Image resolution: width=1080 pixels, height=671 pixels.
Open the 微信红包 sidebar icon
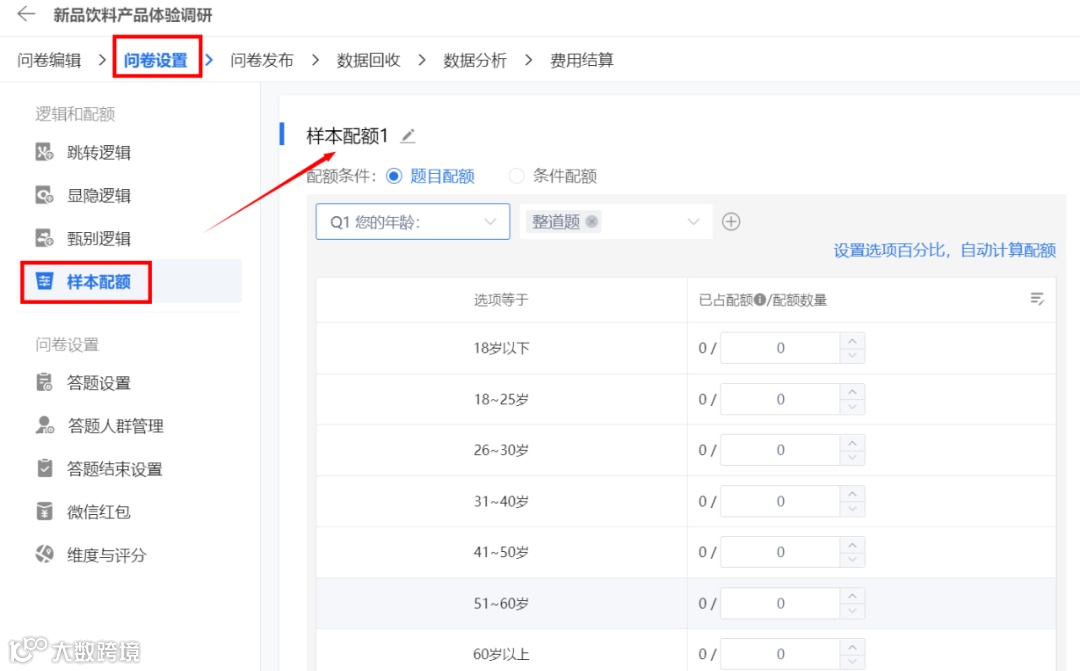tap(44, 511)
